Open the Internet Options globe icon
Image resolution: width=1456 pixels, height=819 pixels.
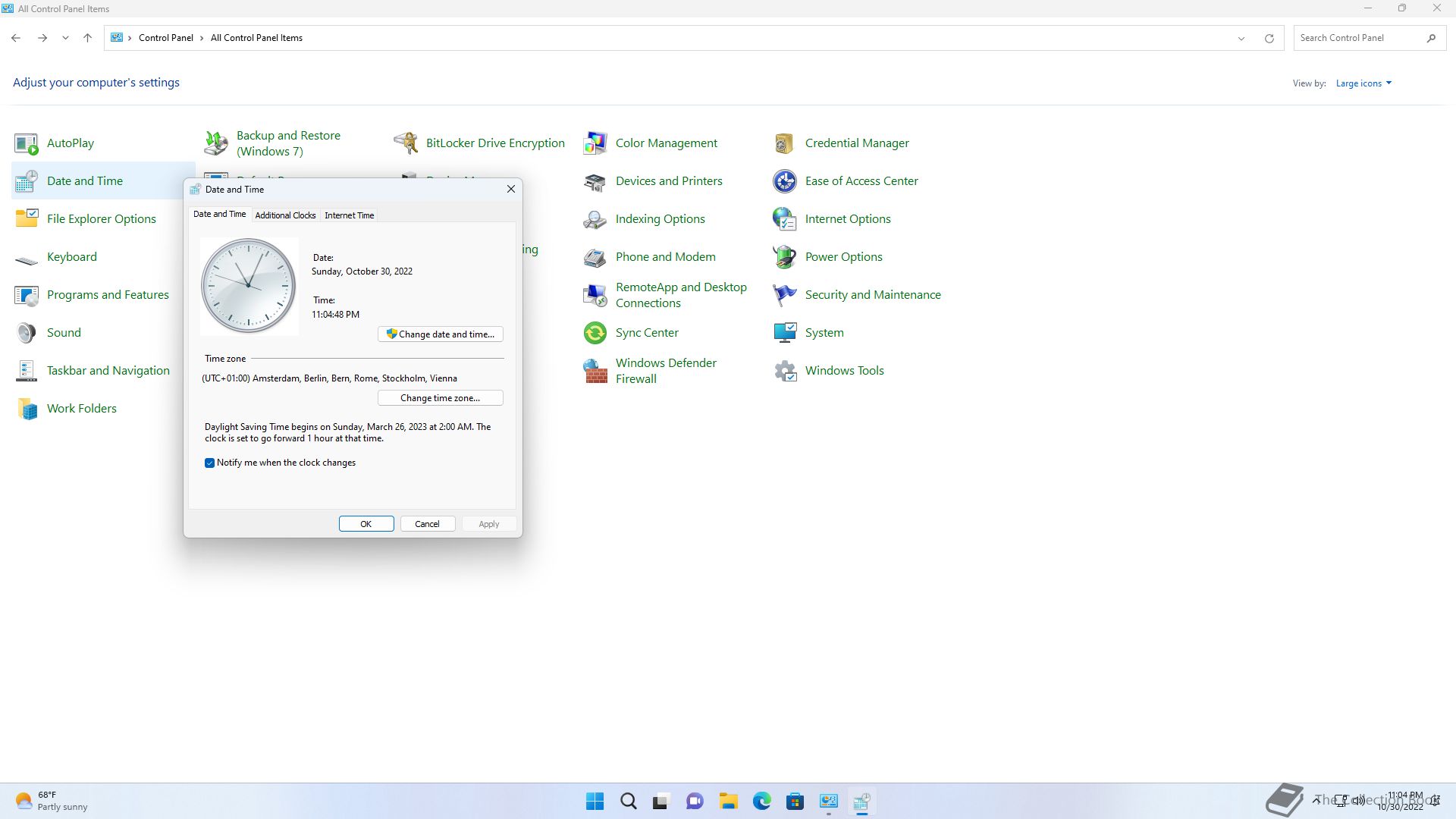coord(785,219)
